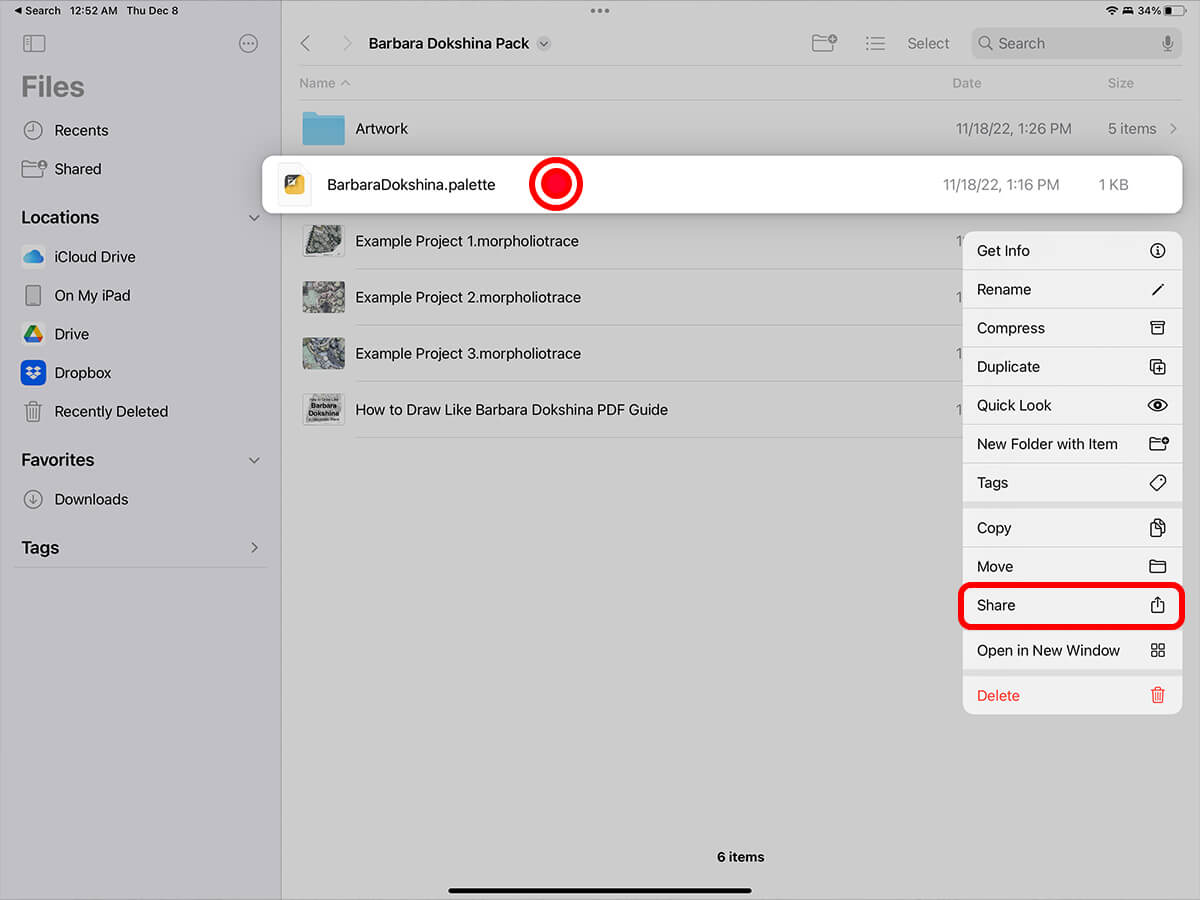Tap the microphone icon in search field
The height and width of the screenshot is (900, 1200).
coord(1167,44)
